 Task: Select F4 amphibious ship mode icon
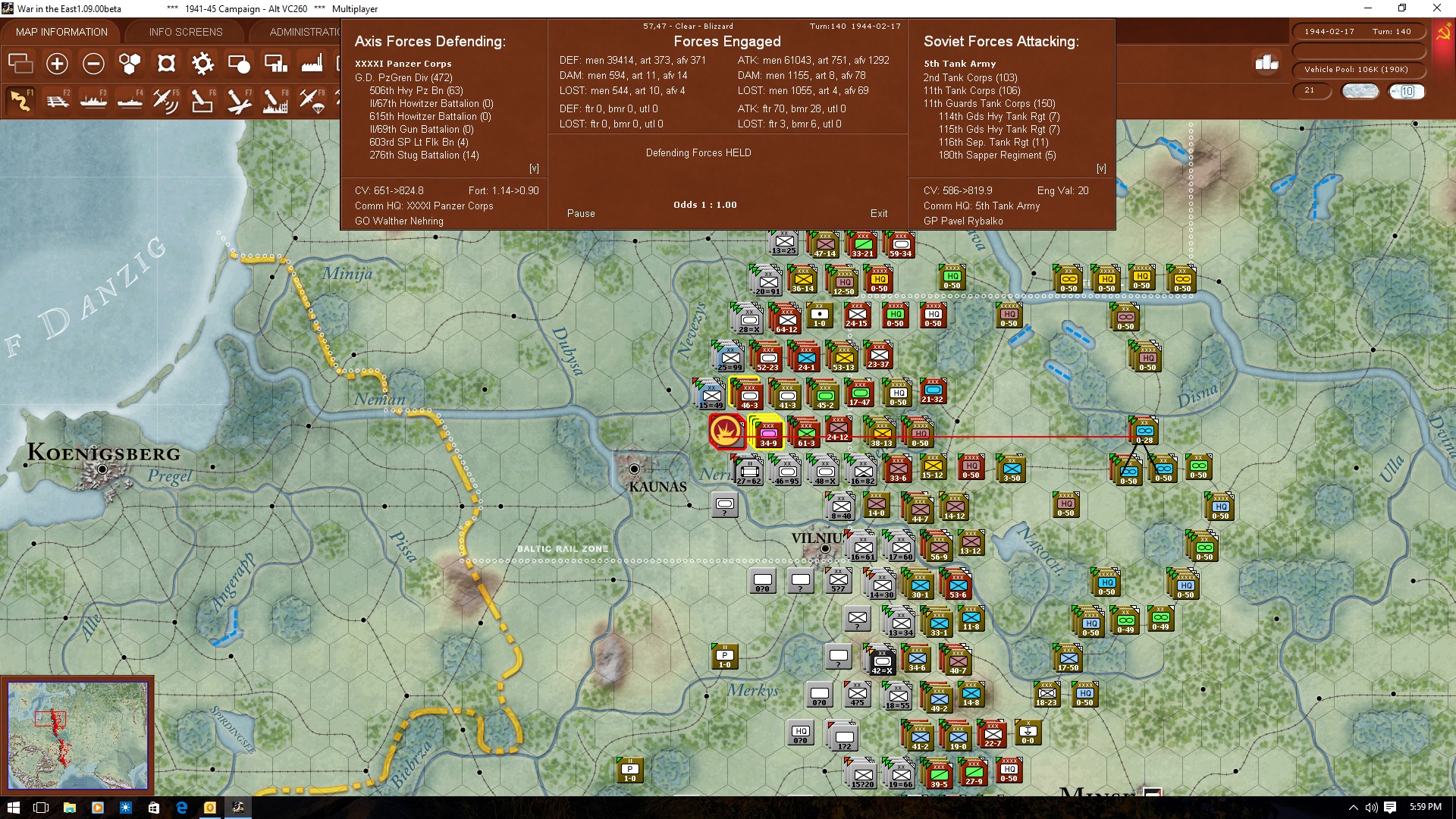[130, 100]
